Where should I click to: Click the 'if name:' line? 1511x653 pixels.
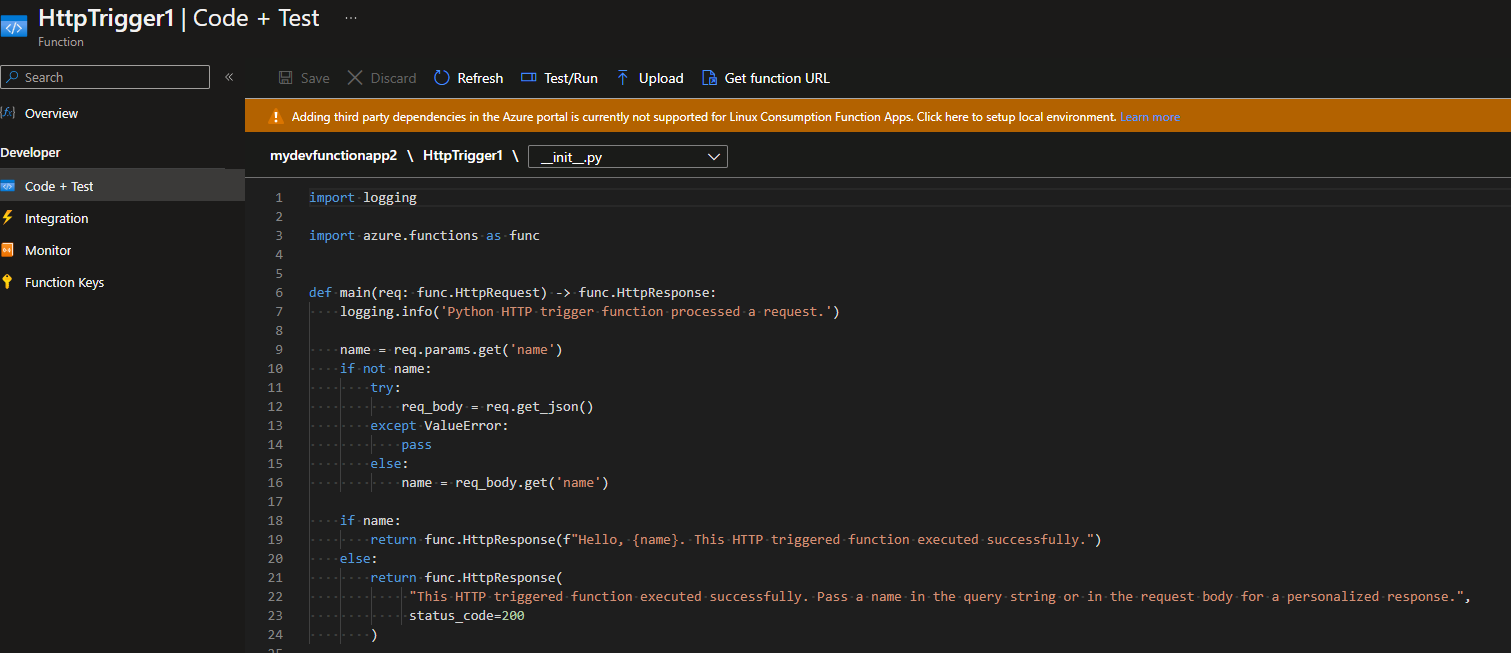coord(370,521)
